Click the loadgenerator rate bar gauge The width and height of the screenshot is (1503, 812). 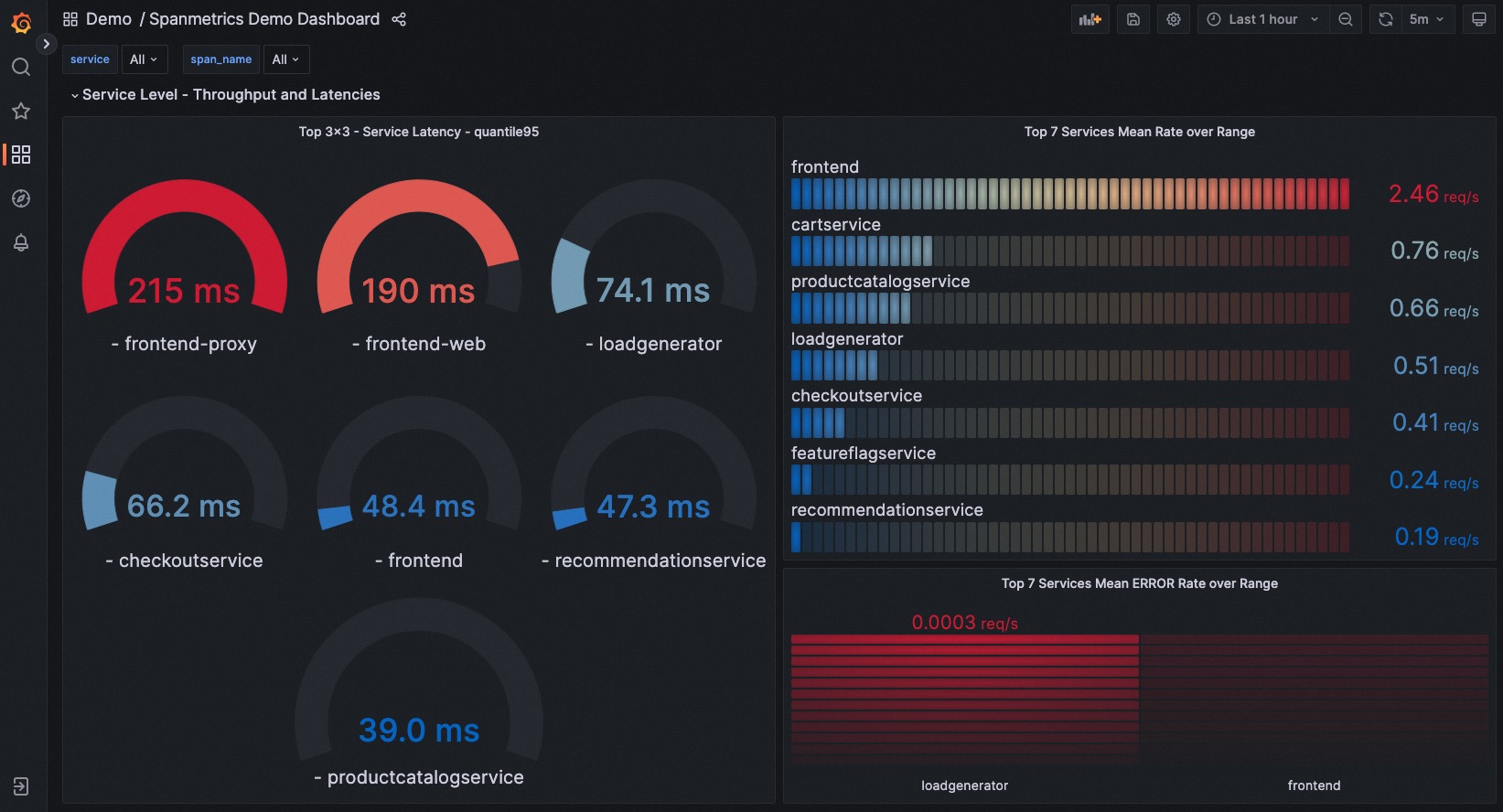1070,366
